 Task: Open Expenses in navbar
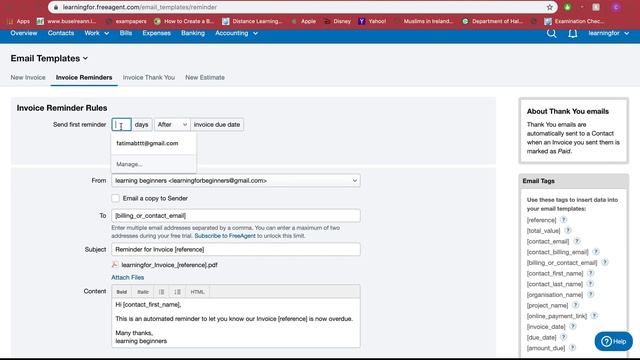coord(156,33)
